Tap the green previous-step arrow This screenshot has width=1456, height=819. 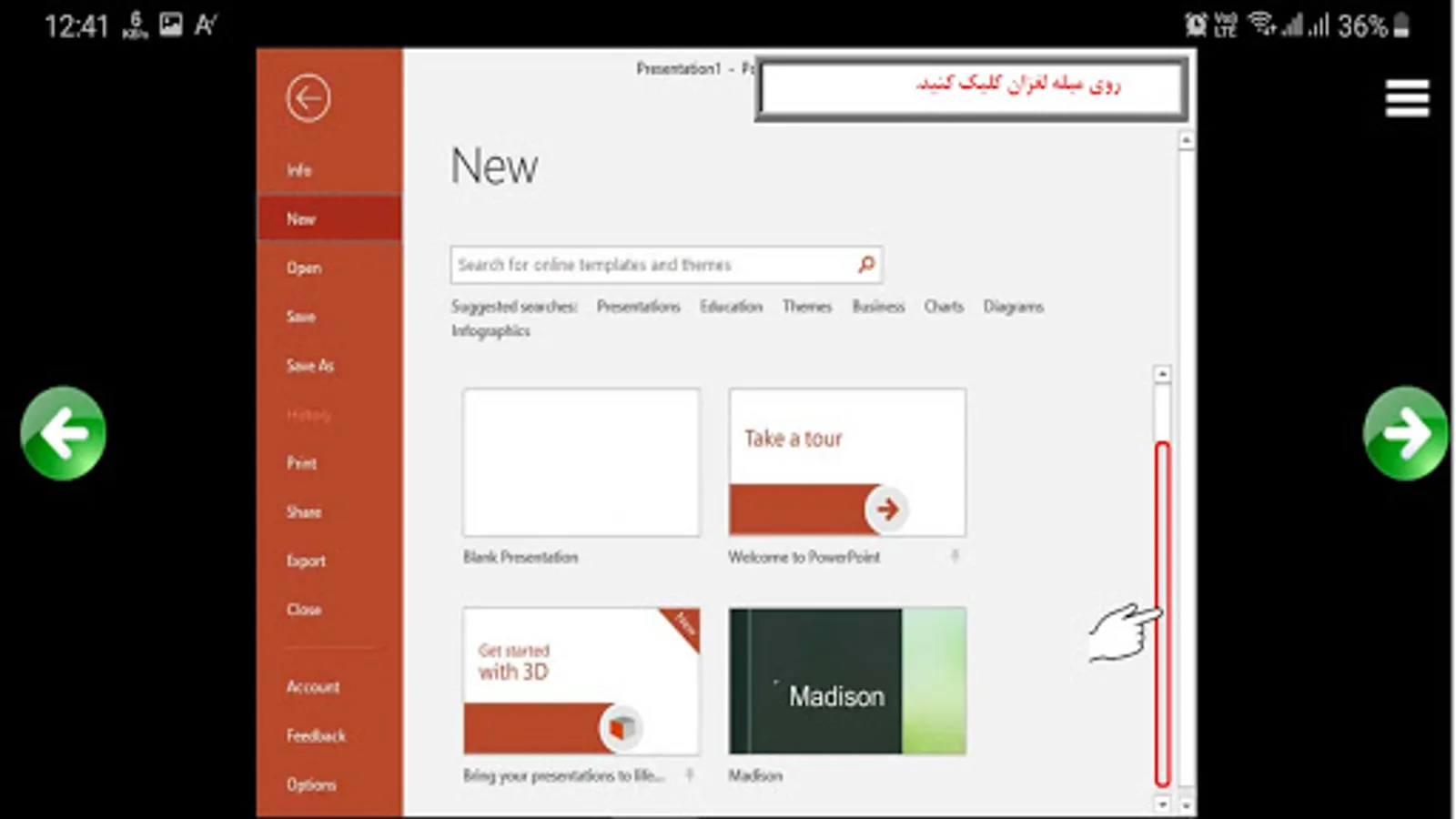click(63, 433)
